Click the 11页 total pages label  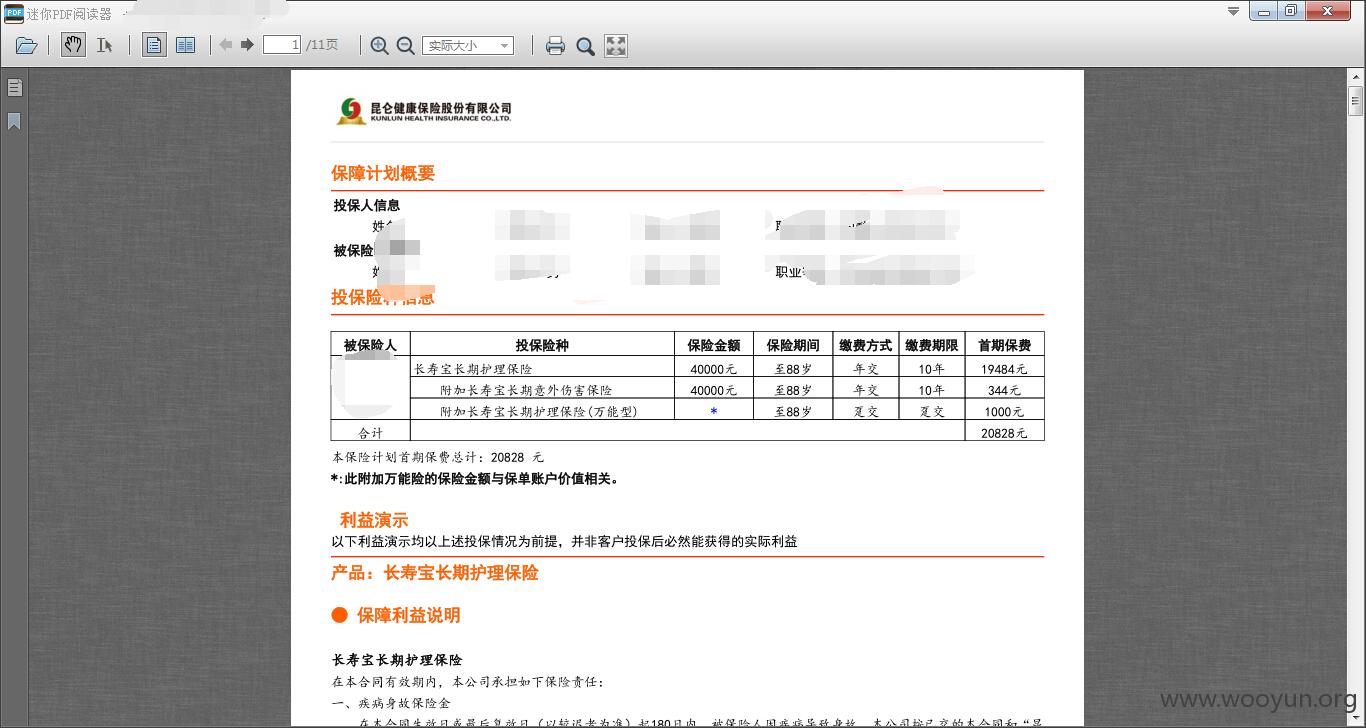point(322,45)
